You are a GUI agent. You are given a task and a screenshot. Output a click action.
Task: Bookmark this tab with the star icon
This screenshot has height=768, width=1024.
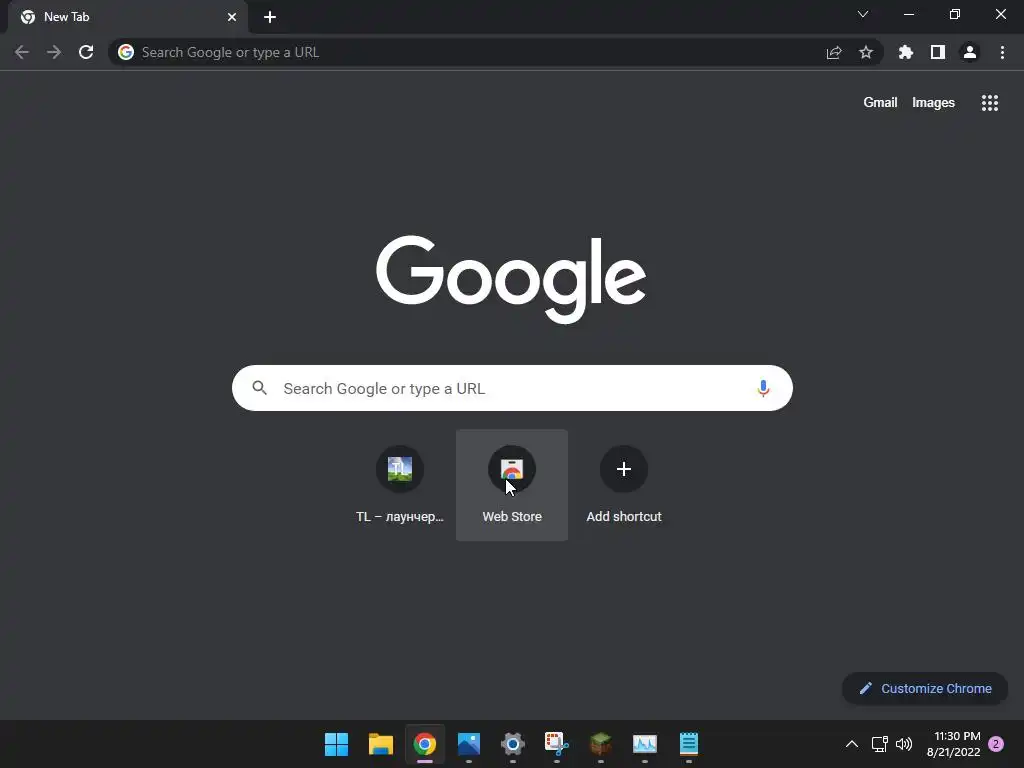(866, 52)
